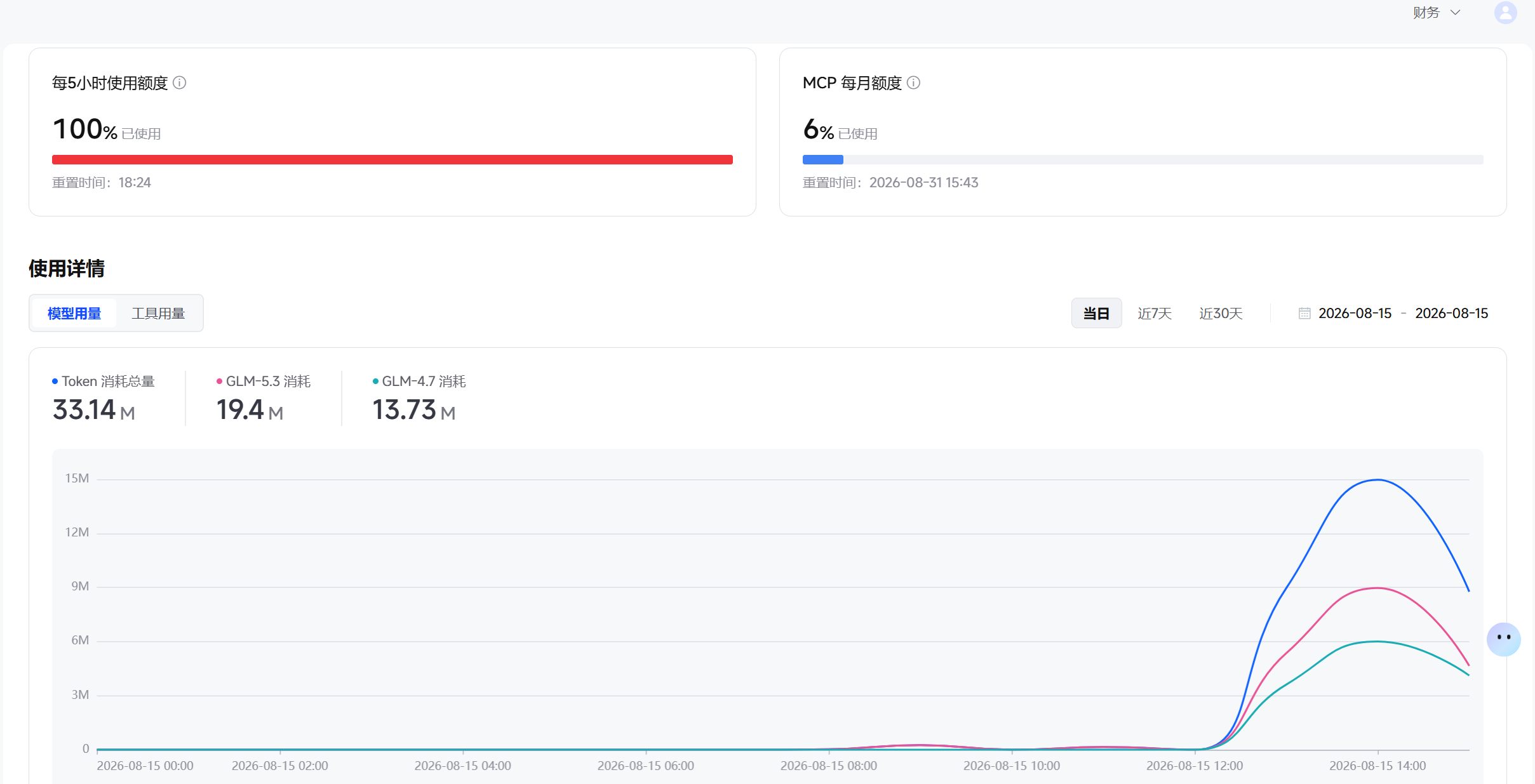This screenshot has width=1535, height=784.
Task: Click the 重置时间: 18:24 text
Action: point(102,182)
